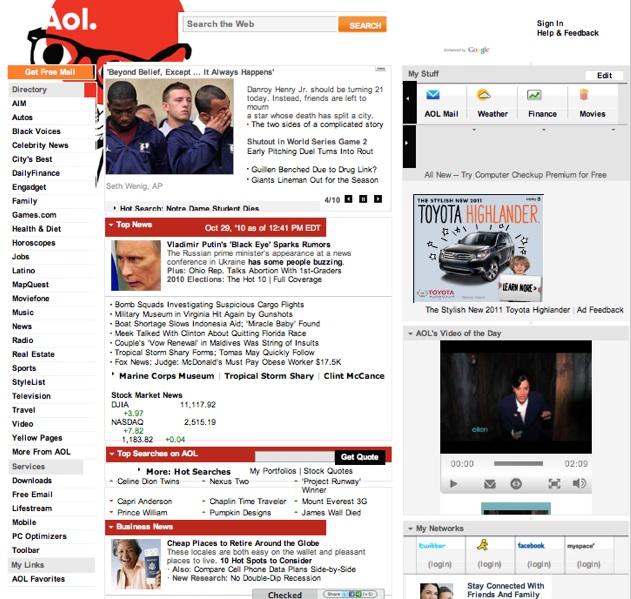This screenshot has width=631, height=599.
Task: Go to previous slideshow story
Action: [x=348, y=199]
